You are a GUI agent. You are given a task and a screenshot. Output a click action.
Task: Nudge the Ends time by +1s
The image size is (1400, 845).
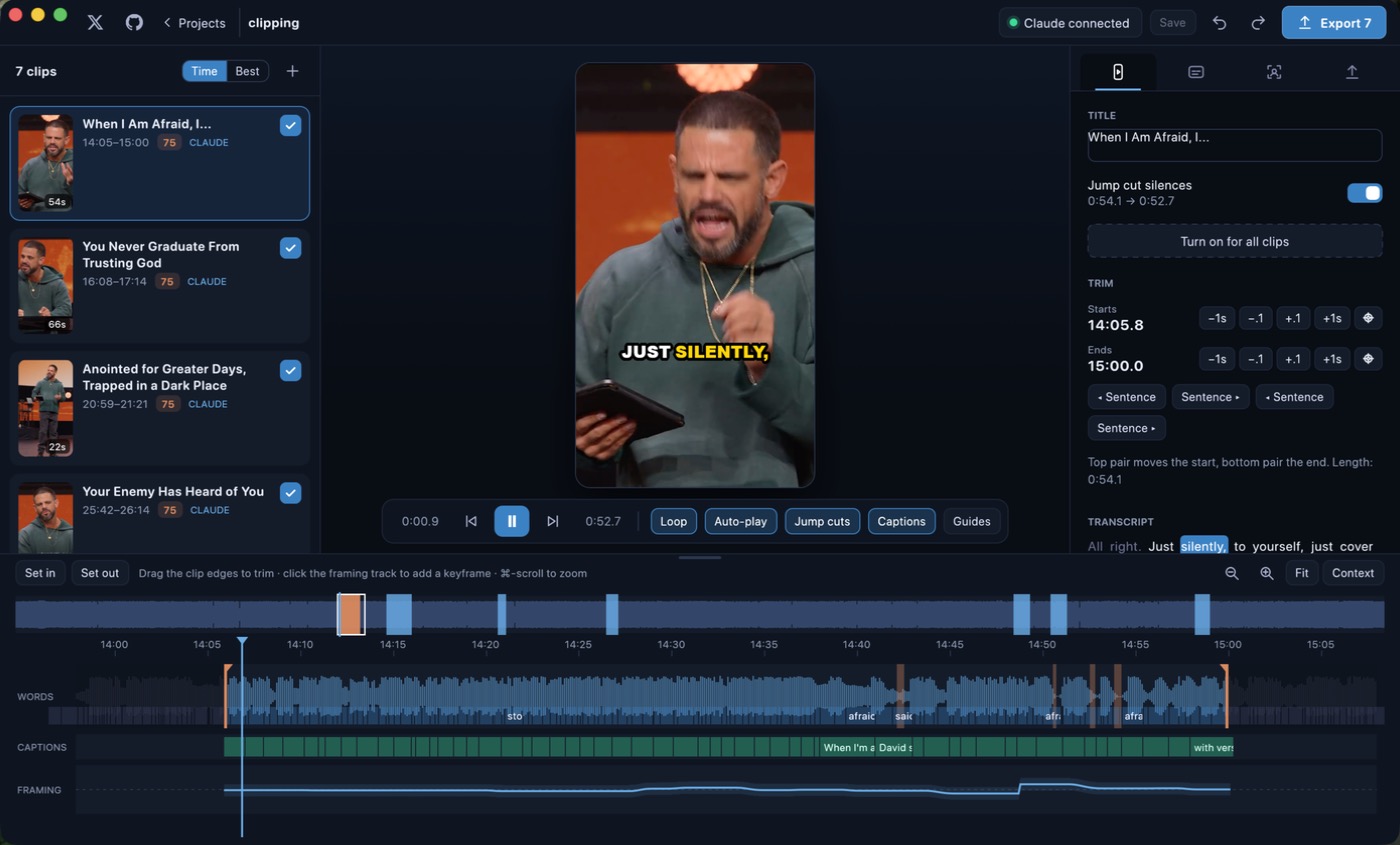1332,359
